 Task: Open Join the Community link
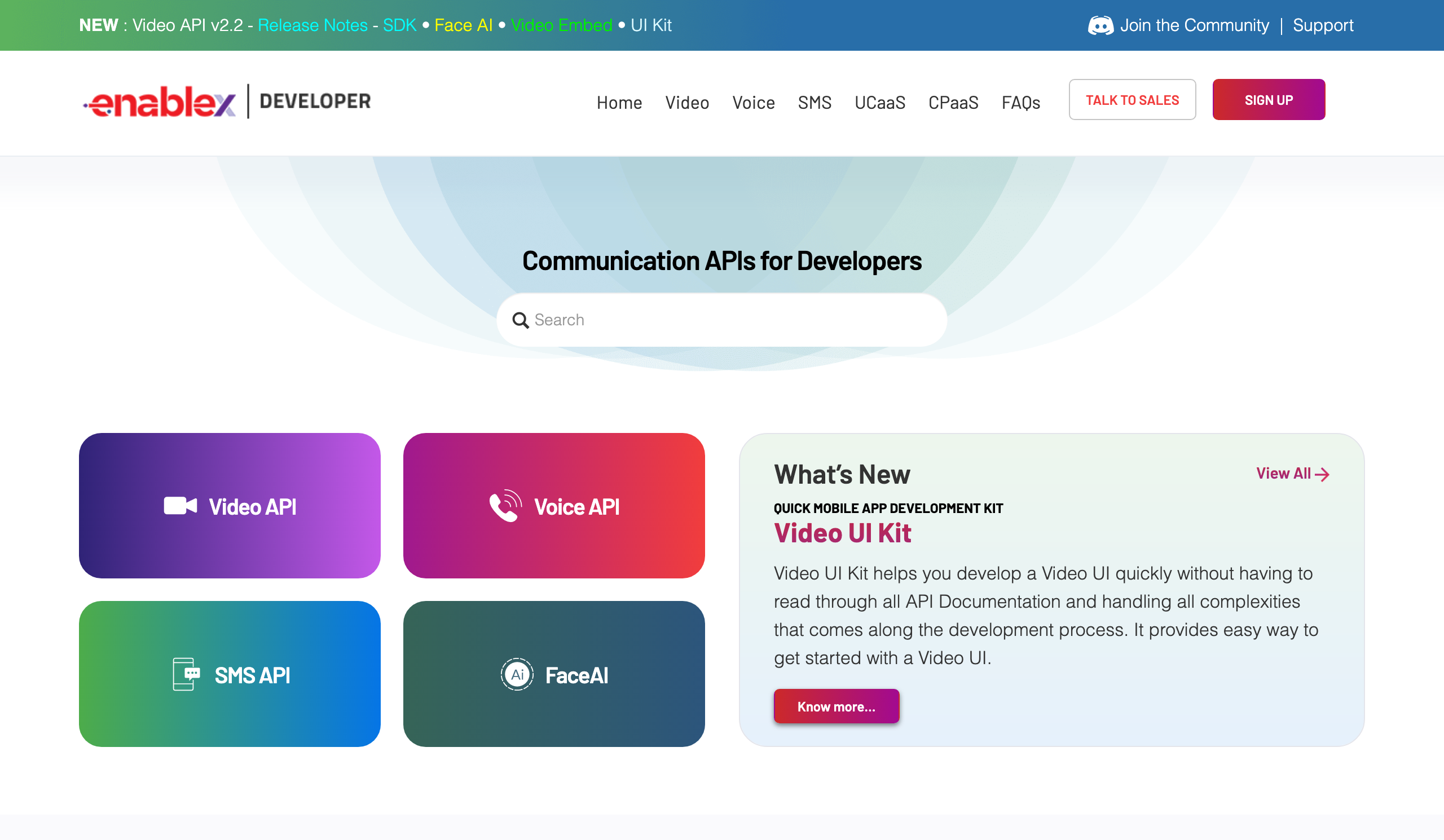pyautogui.click(x=1194, y=25)
